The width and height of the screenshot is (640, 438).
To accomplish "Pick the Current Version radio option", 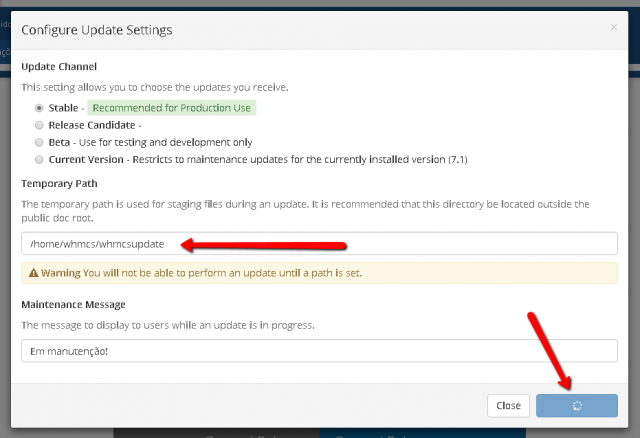I will [39, 160].
